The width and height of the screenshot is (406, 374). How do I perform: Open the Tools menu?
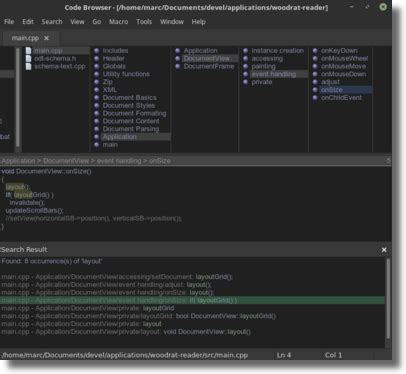click(144, 22)
